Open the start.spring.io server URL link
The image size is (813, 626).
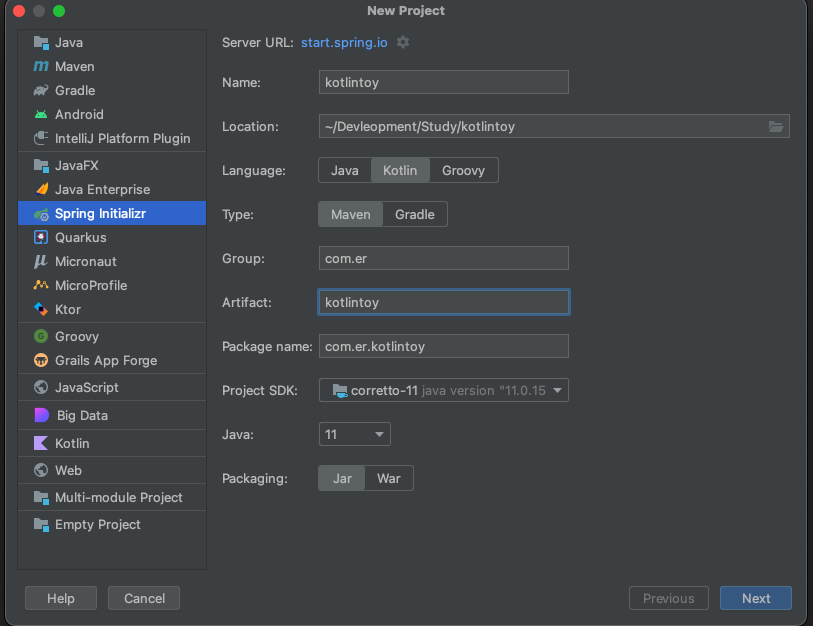tap(344, 43)
